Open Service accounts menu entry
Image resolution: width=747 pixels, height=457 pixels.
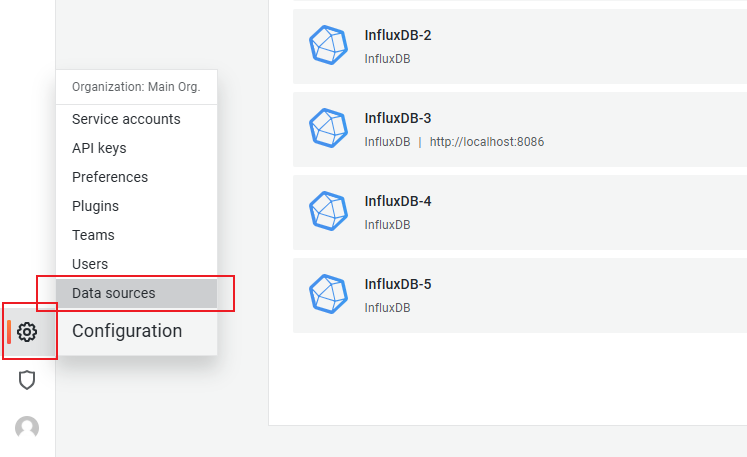pos(136,119)
